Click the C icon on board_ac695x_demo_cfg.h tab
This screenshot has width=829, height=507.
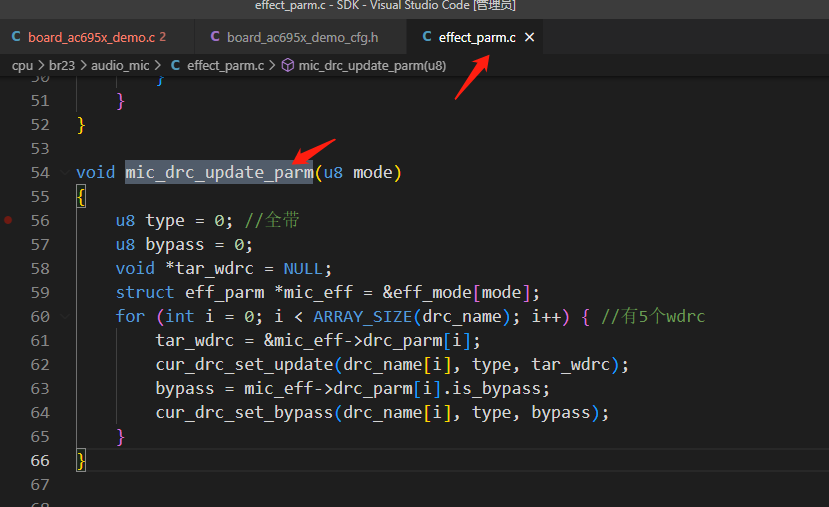click(215, 36)
